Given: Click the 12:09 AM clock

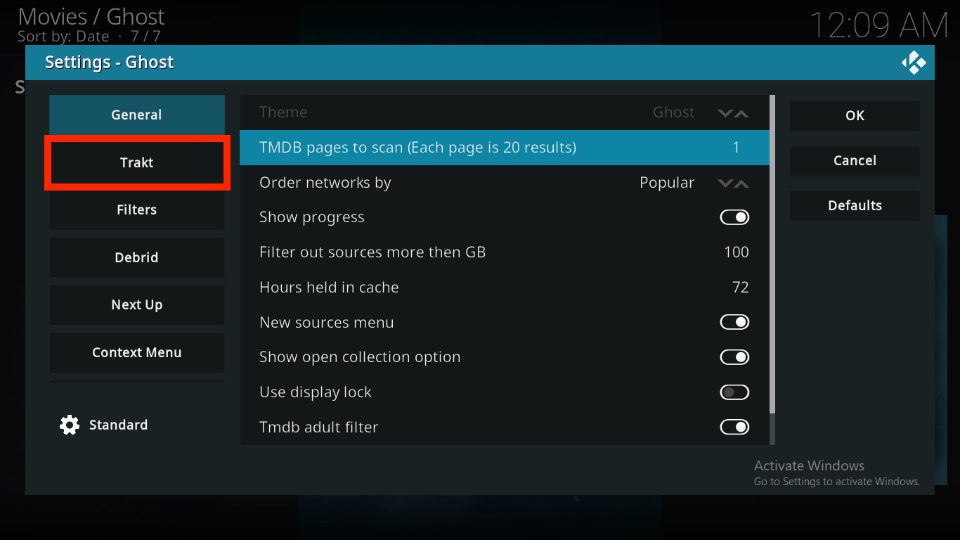Looking at the screenshot, I should point(879,26).
